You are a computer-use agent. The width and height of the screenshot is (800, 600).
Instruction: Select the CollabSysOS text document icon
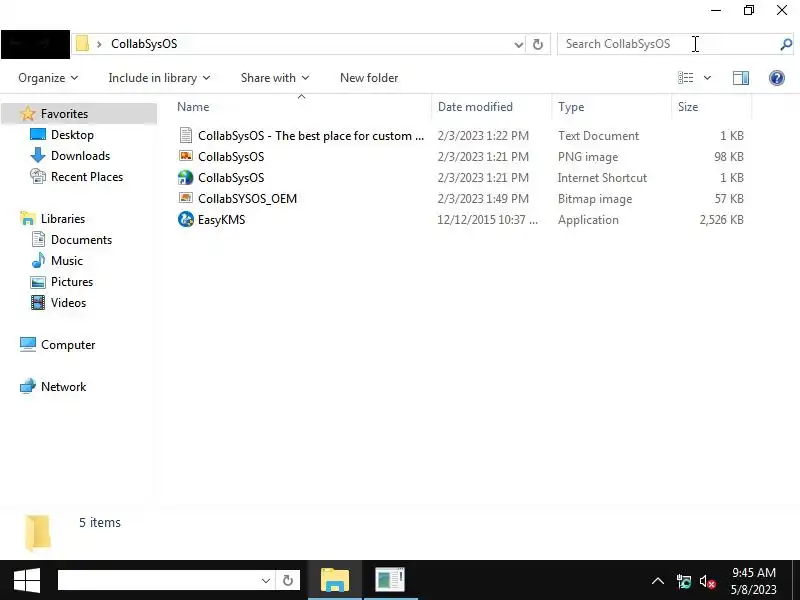click(186, 135)
